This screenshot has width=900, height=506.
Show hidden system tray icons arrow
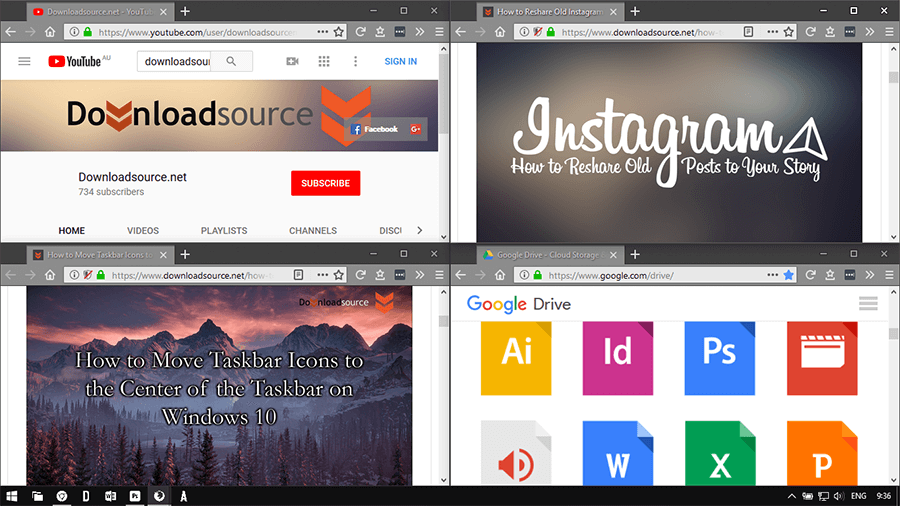click(x=792, y=496)
